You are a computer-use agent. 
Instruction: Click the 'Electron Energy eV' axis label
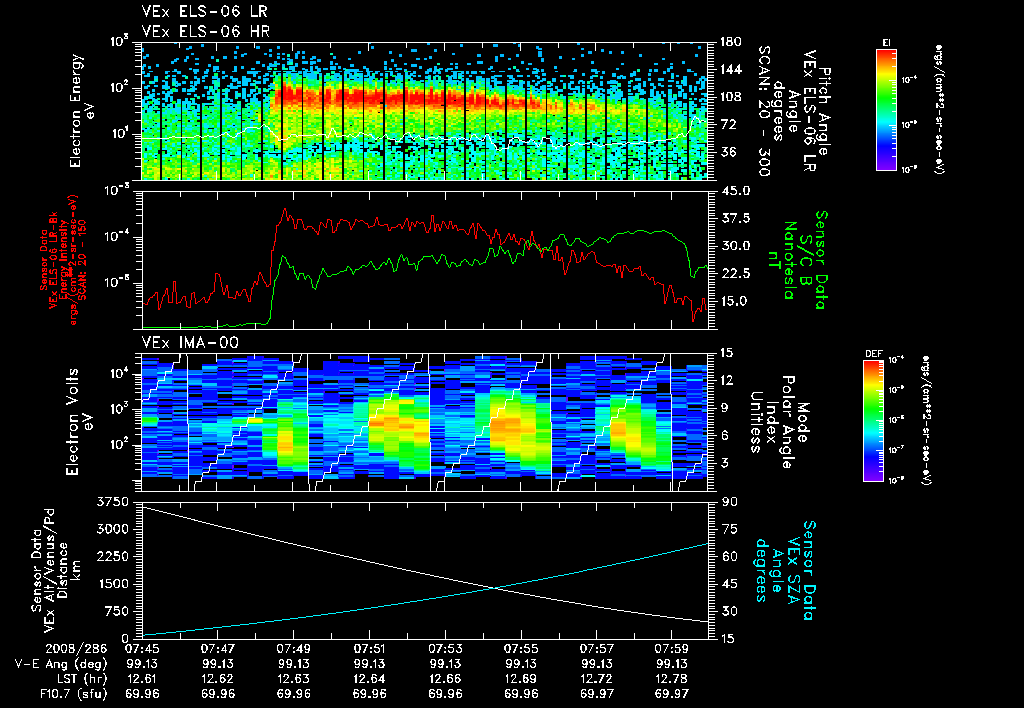point(81,111)
